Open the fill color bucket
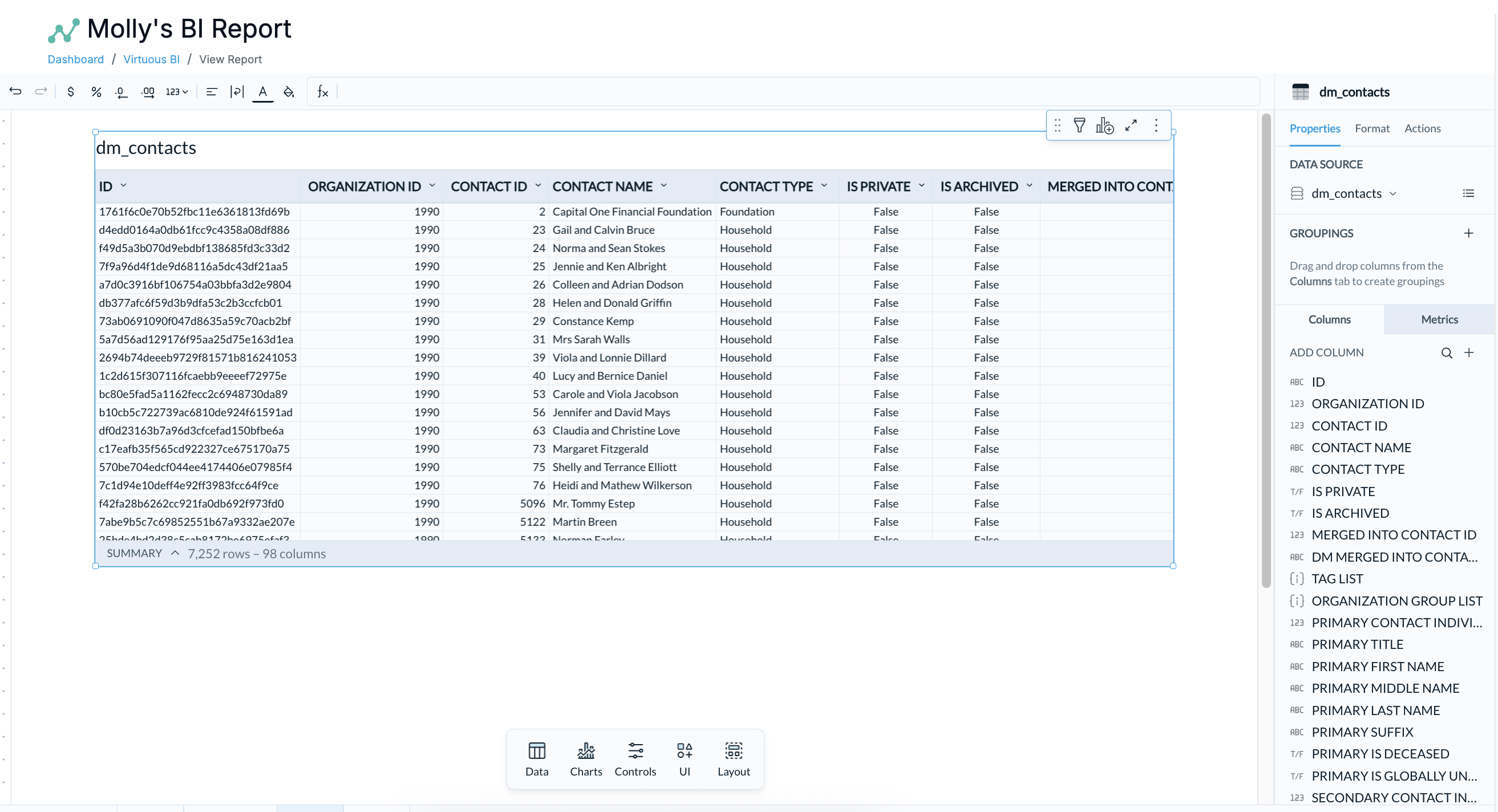The image size is (1498, 812). 289,91
